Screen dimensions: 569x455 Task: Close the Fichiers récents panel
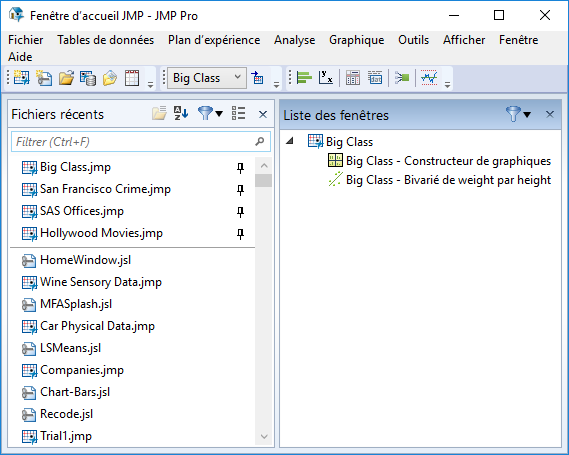point(263,115)
